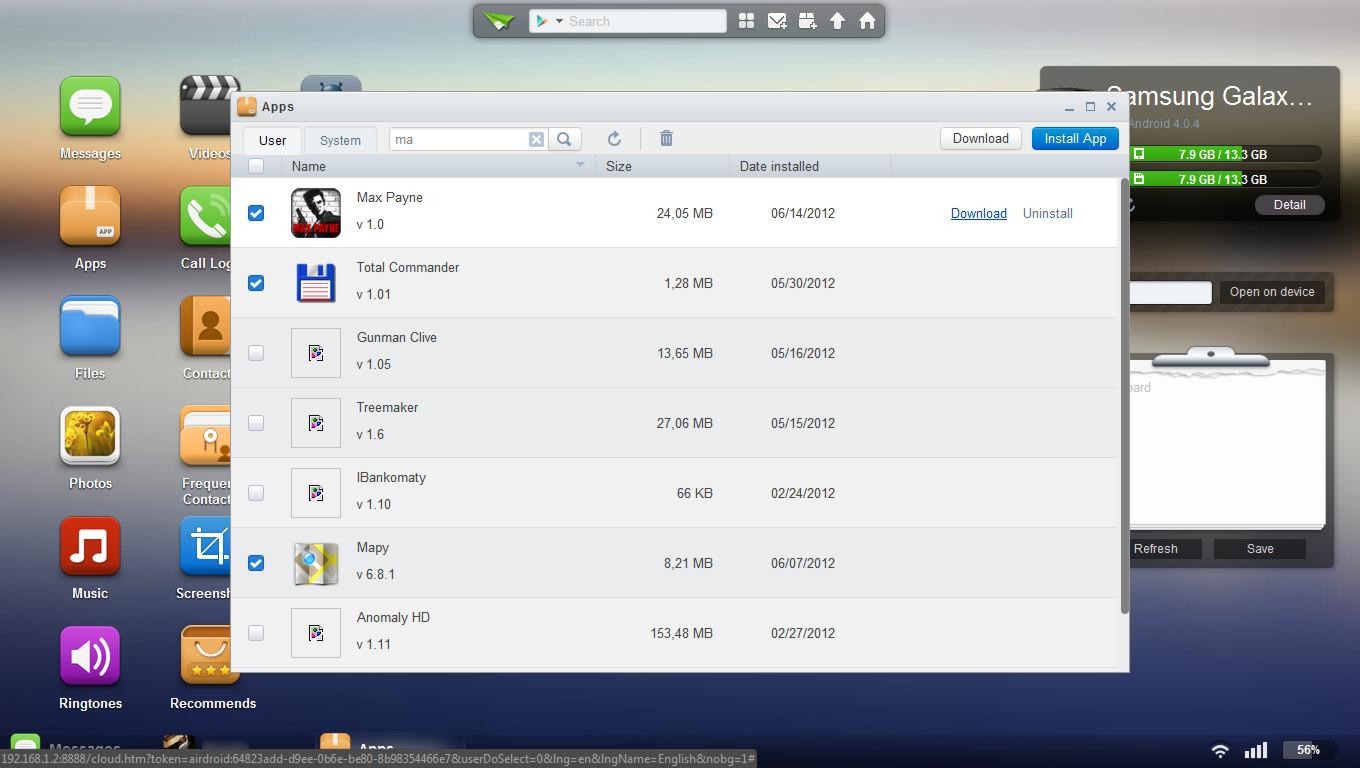Open the Ringtones desktop icon
This screenshot has height=768, width=1360.
[x=90, y=657]
